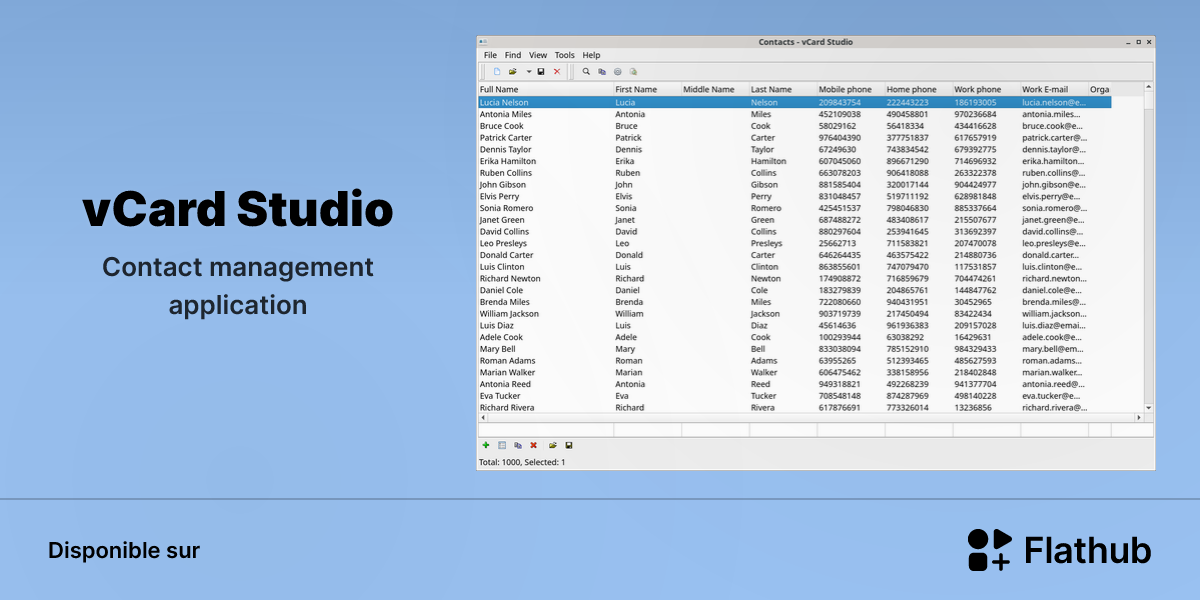
Task: Add a contact with the green plus icon
Action: pos(486,445)
